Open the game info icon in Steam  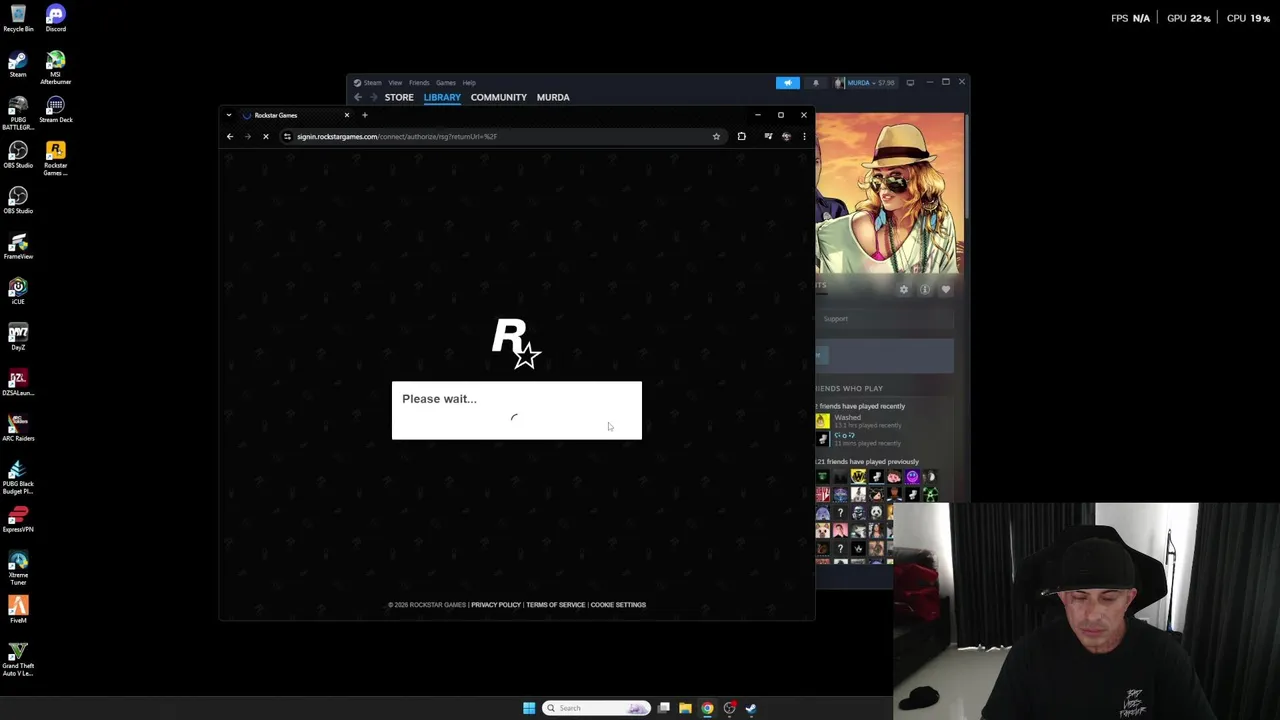(925, 290)
